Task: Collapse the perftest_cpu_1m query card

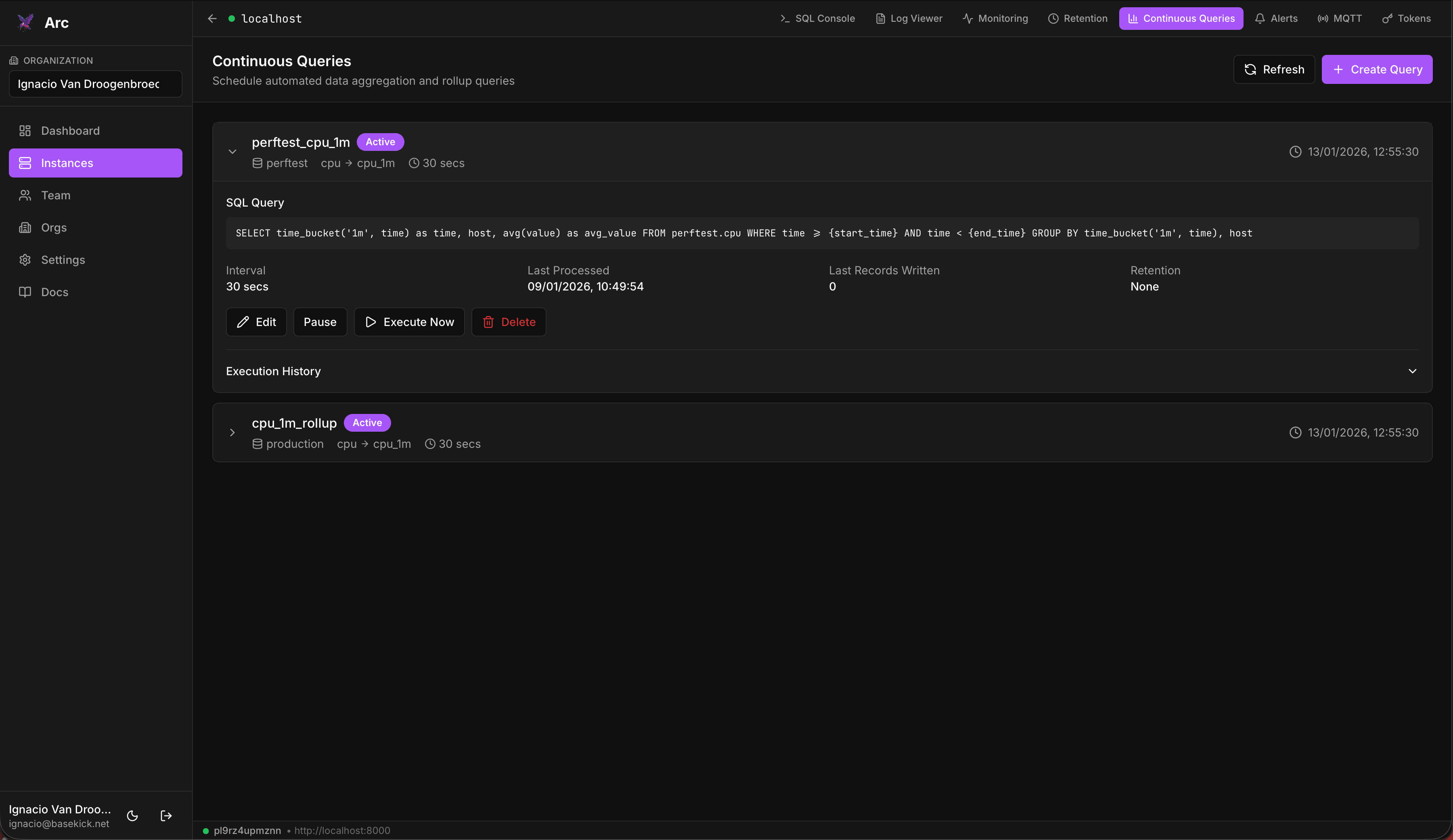Action: click(x=232, y=152)
